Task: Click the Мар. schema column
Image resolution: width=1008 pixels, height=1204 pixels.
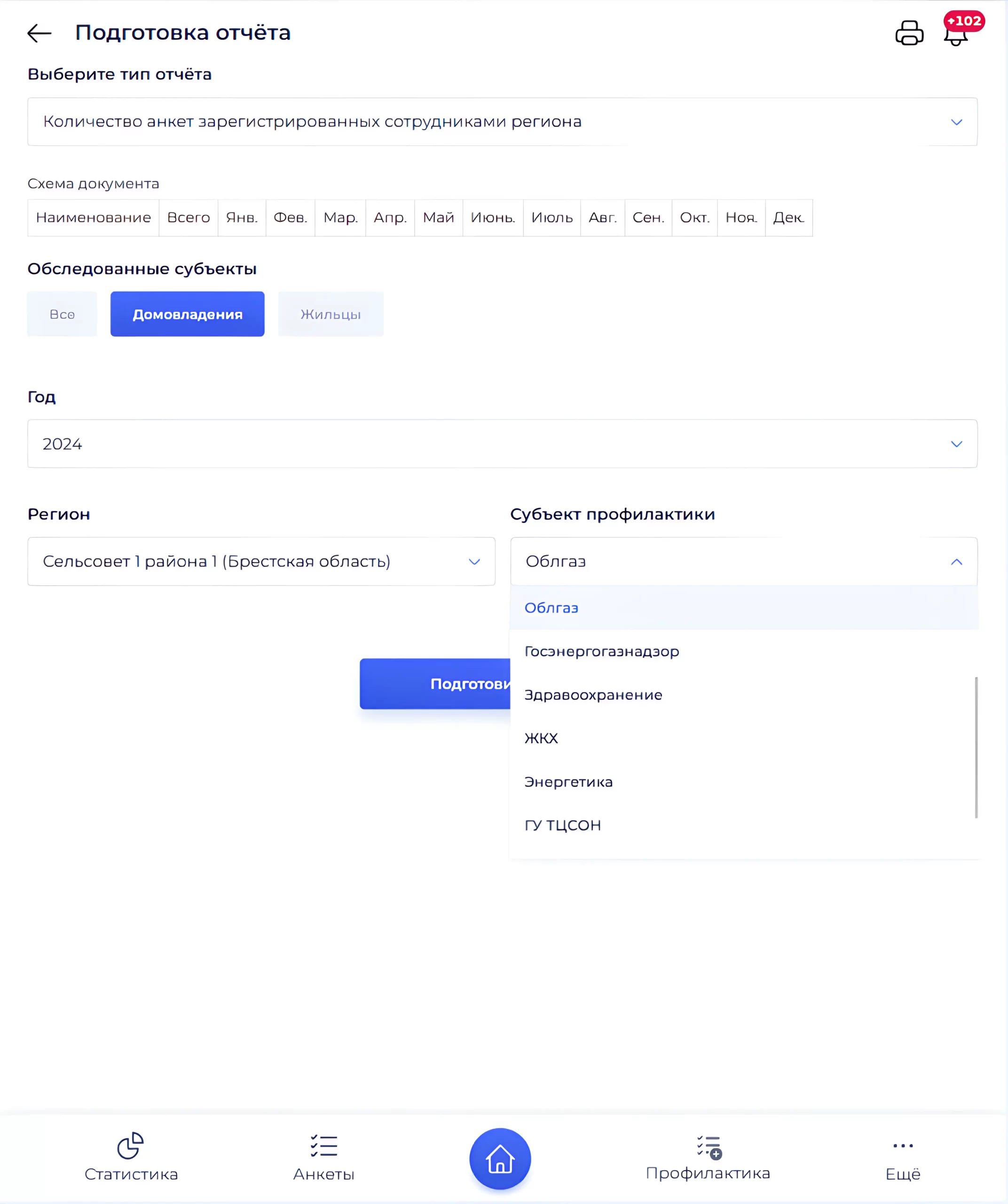Action: click(x=340, y=218)
